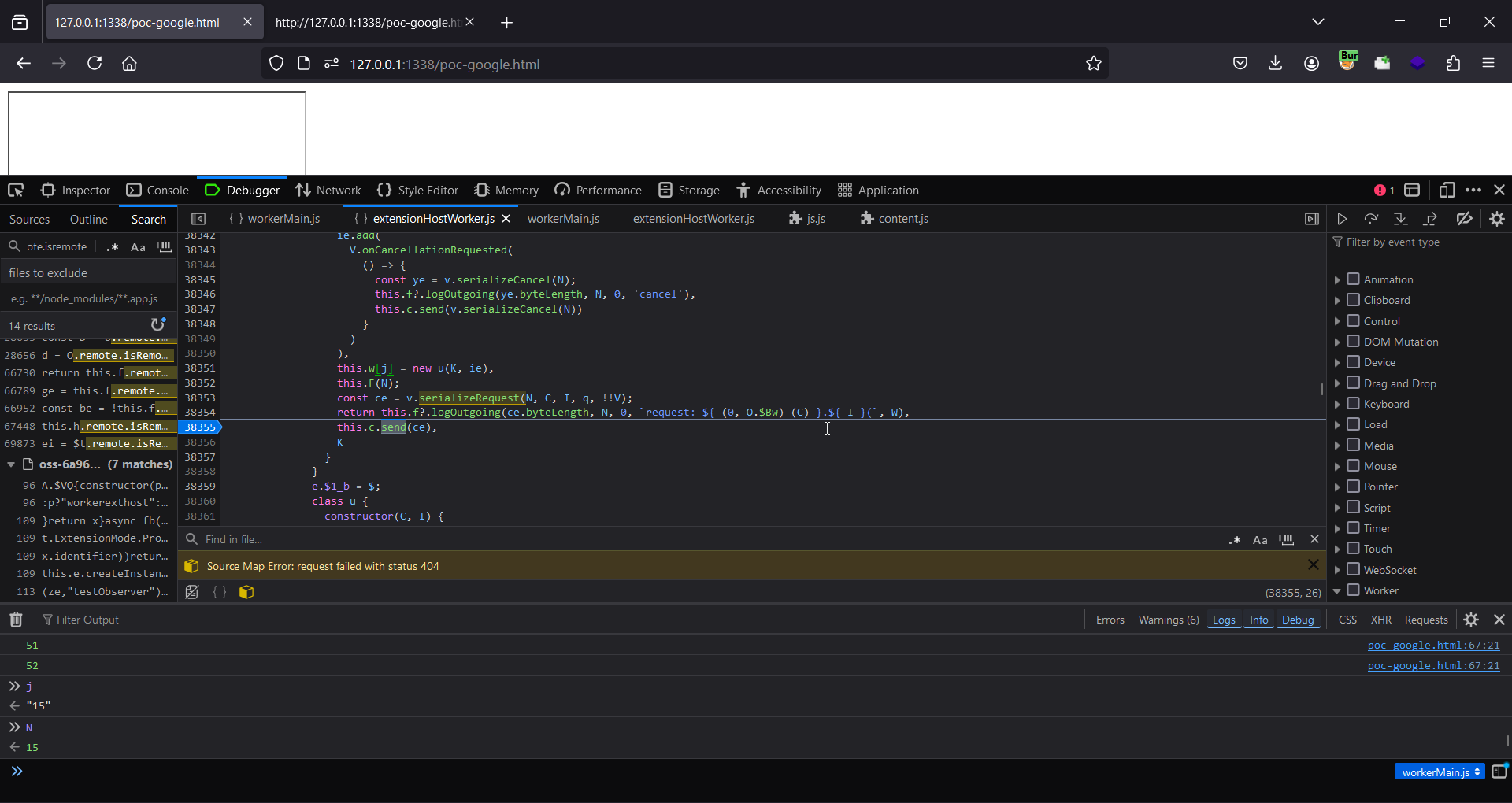Screen dimensions: 1512x803
Task: Check the Mouse event checkbox
Action: coord(1353,465)
